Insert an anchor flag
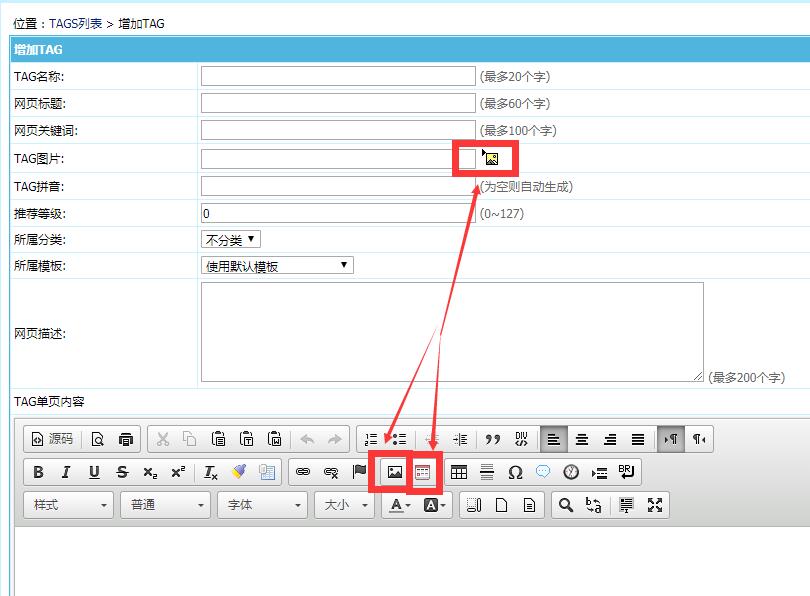Screen dimensions: 810x596 pos(359,472)
